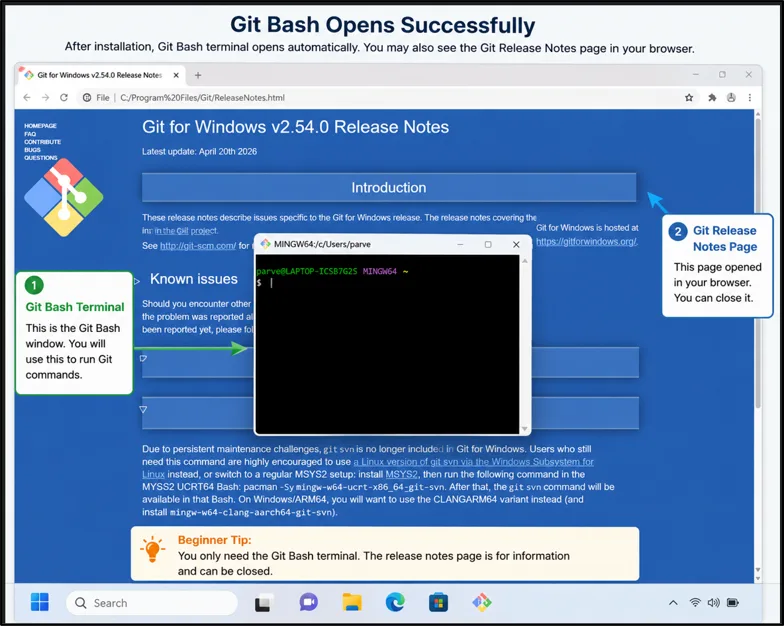784x626 pixels.
Task: Bookmark the page with the star icon
Action: (x=689, y=98)
